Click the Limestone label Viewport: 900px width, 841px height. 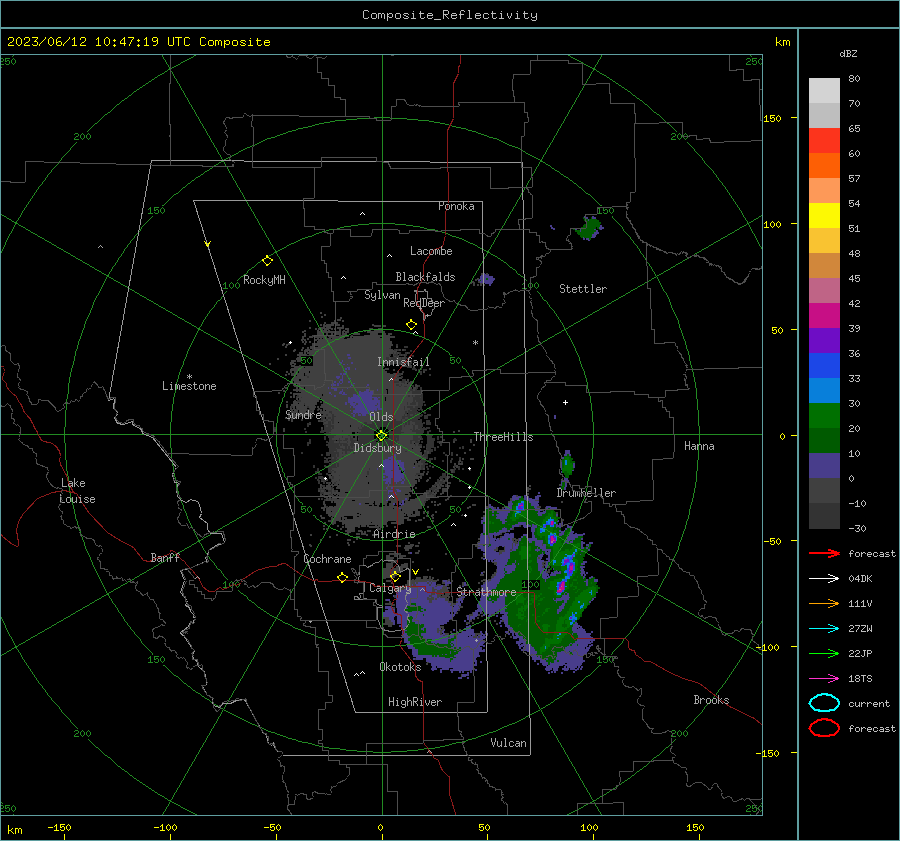189,386
